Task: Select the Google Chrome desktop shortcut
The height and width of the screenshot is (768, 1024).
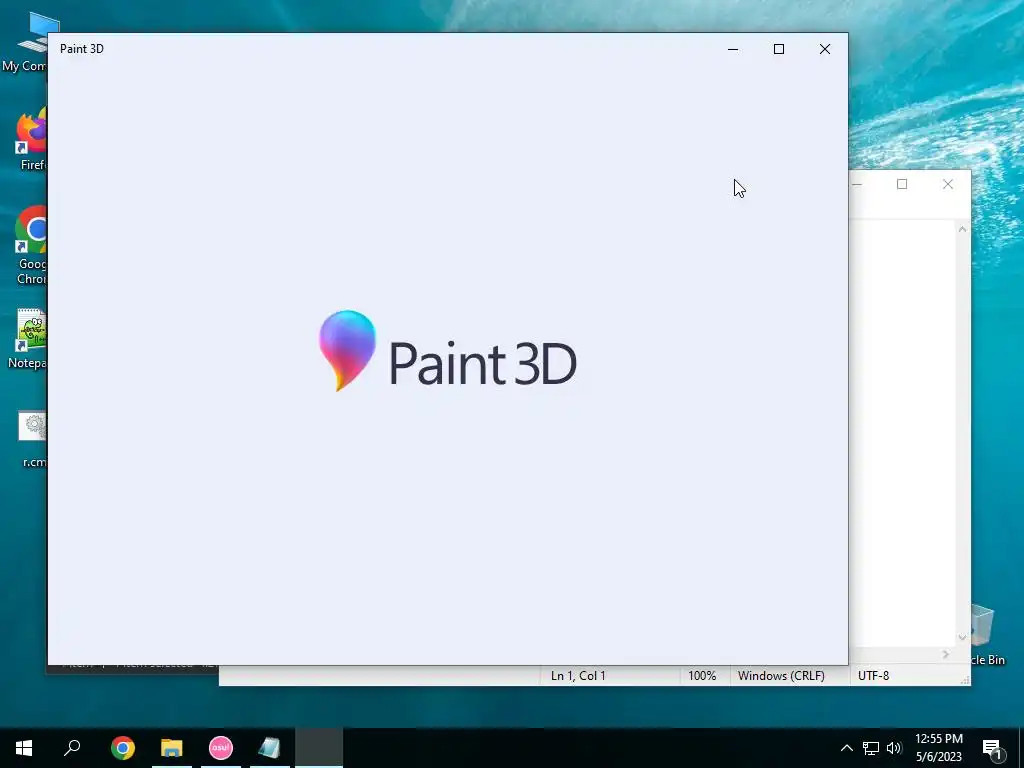Action: (x=30, y=246)
